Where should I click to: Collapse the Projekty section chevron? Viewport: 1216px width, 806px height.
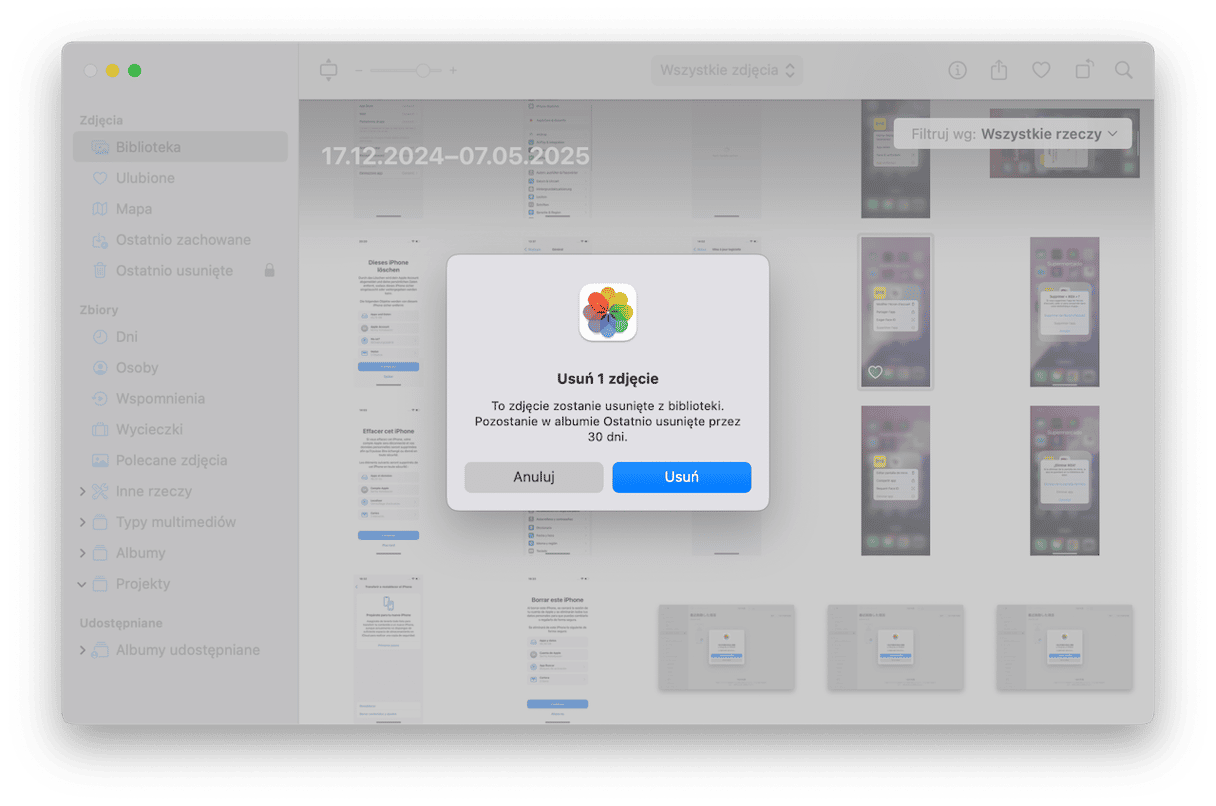[x=82, y=584]
